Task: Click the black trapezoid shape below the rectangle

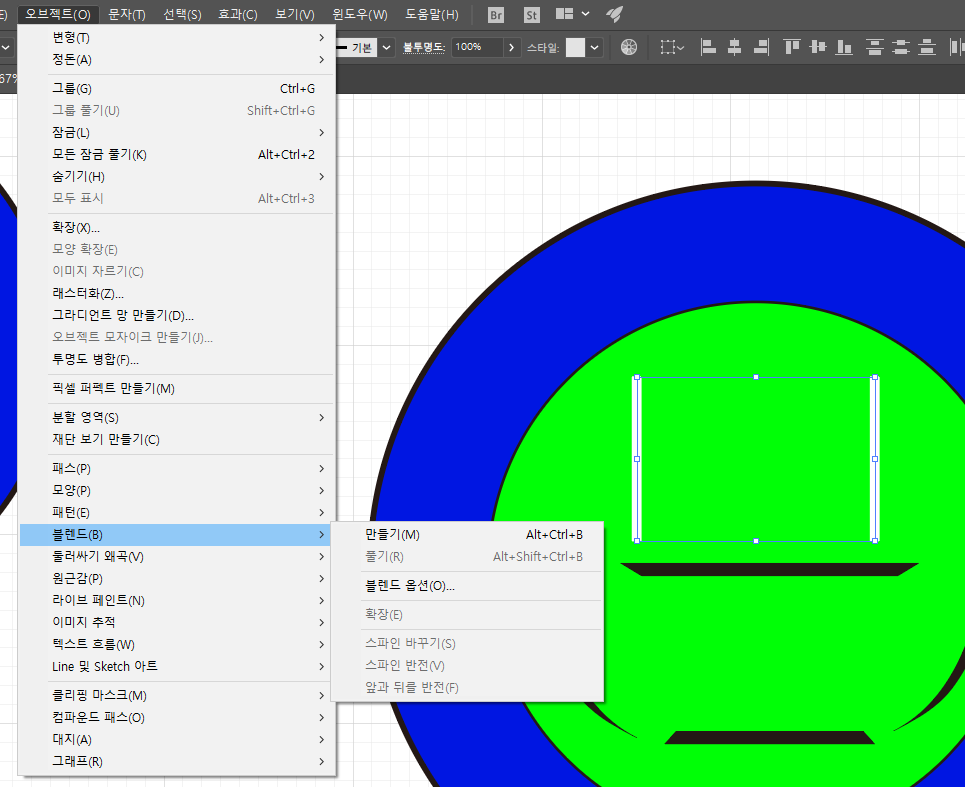Action: 769,569
